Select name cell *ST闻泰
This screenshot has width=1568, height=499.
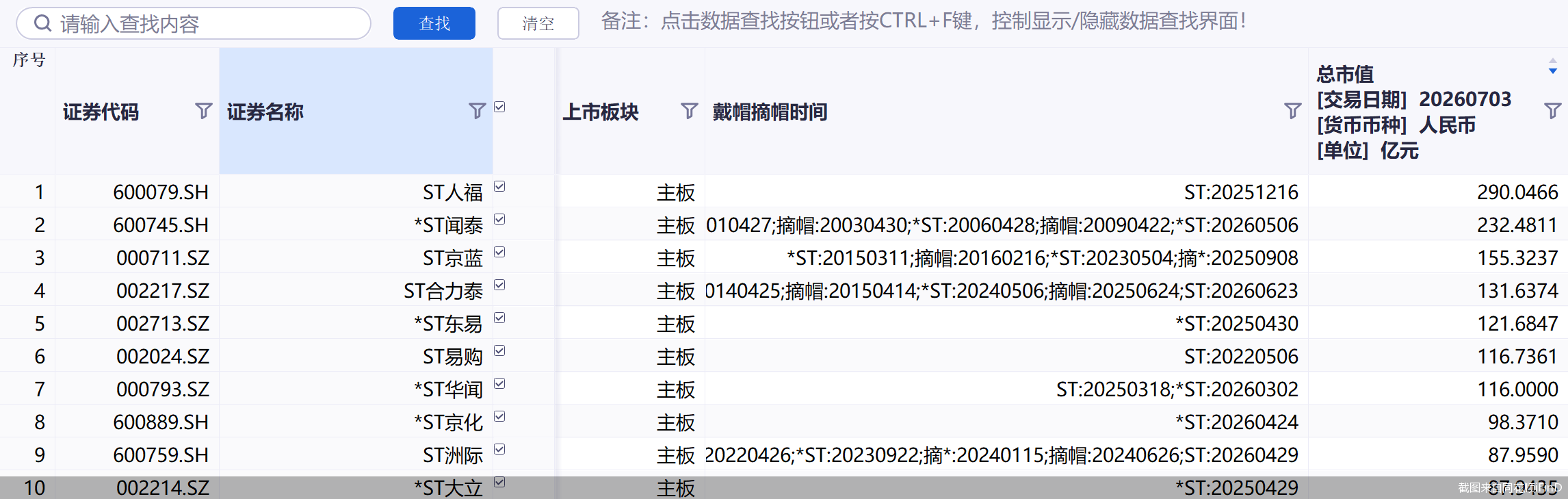tap(356, 225)
